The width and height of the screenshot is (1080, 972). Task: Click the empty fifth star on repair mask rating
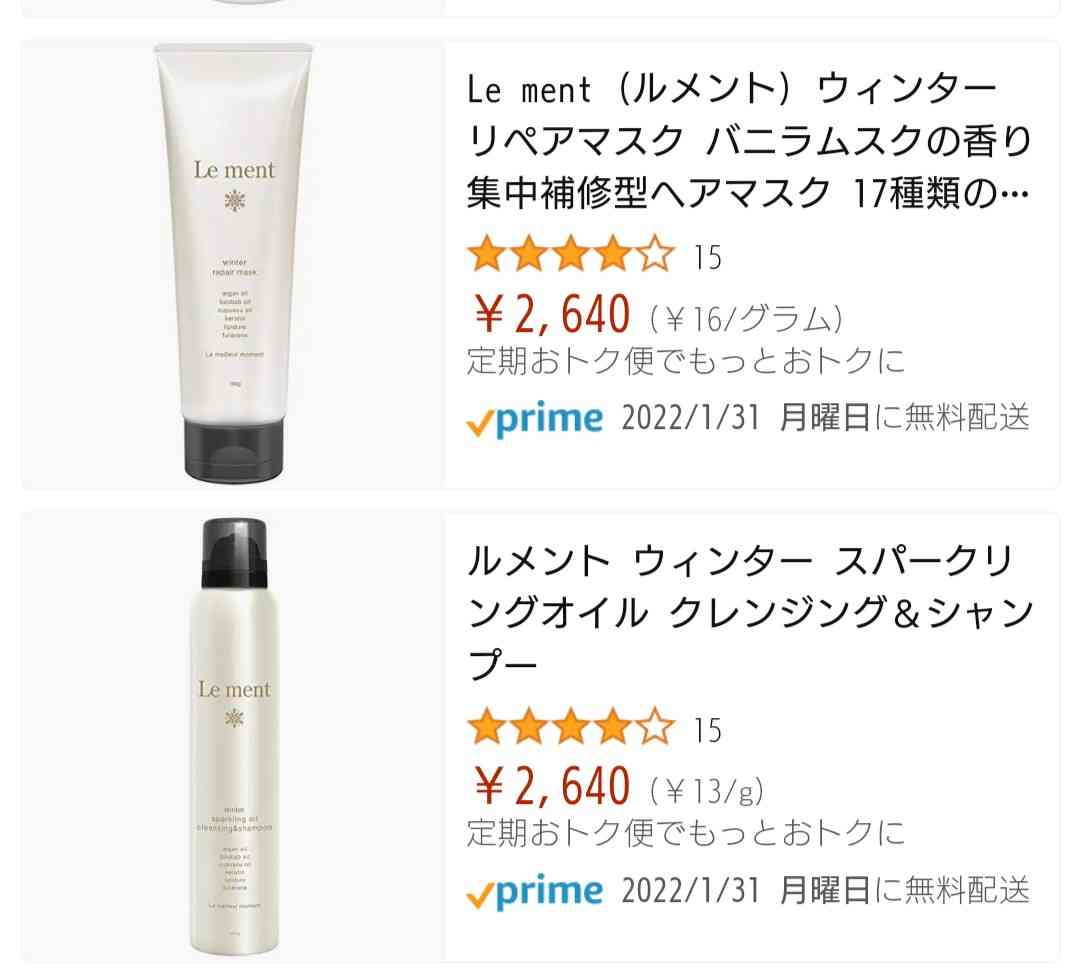[x=655, y=254]
